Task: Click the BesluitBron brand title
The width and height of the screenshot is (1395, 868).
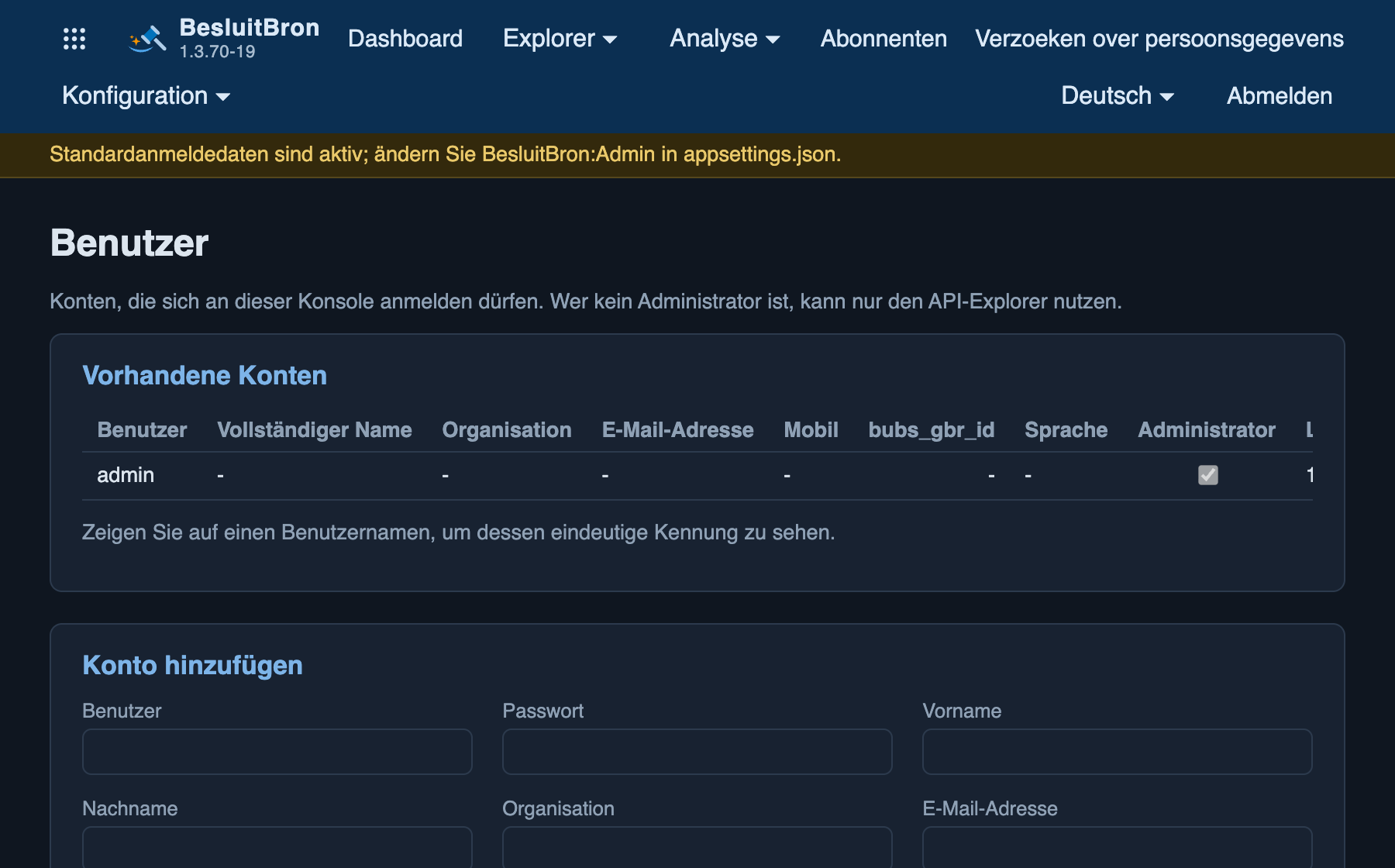Action: (250, 28)
